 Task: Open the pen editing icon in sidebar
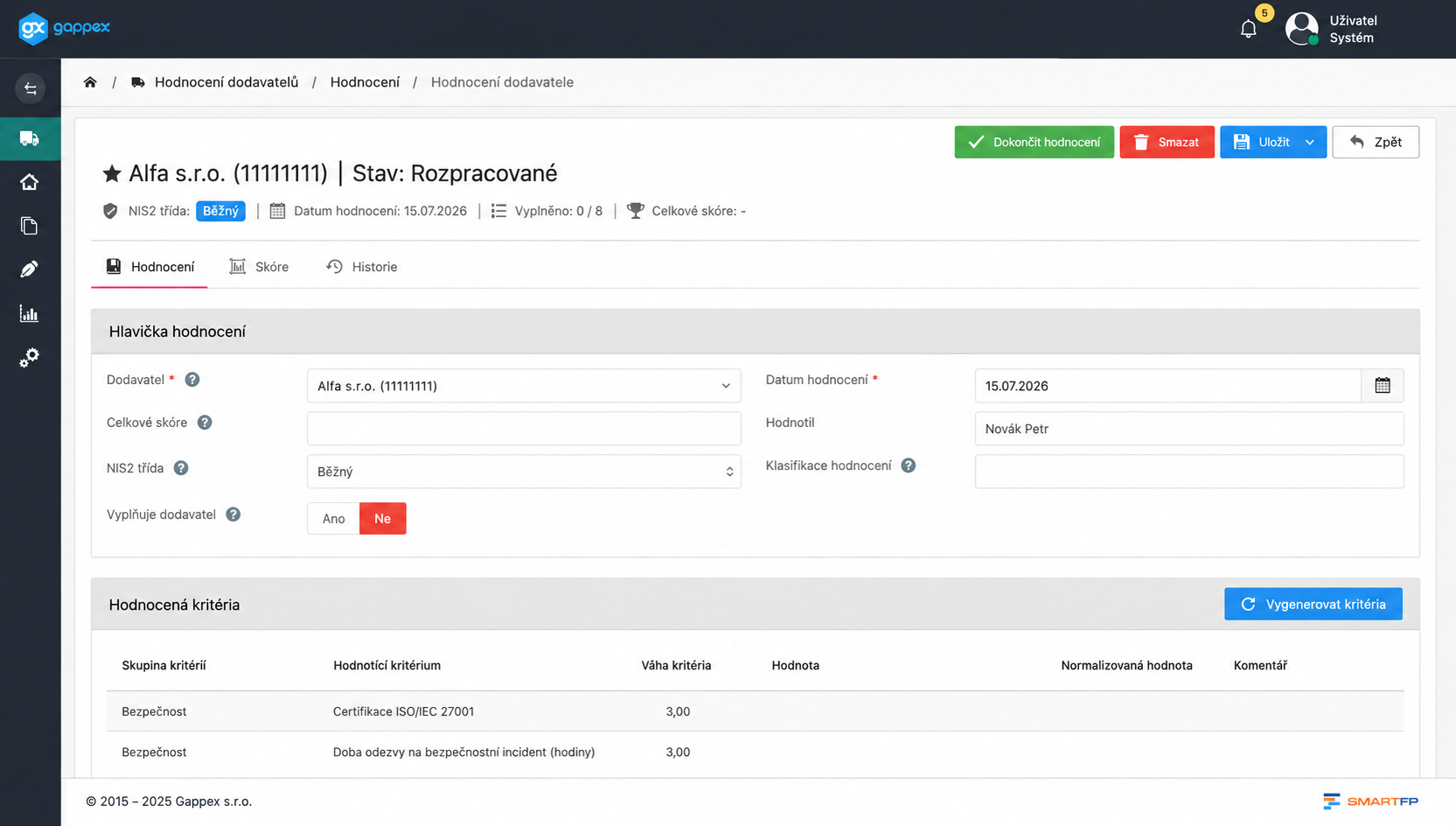click(30, 269)
